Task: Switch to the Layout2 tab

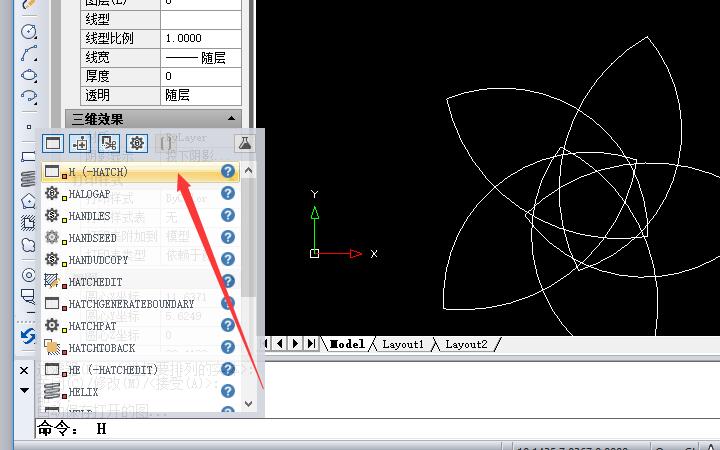Action: click(466, 344)
